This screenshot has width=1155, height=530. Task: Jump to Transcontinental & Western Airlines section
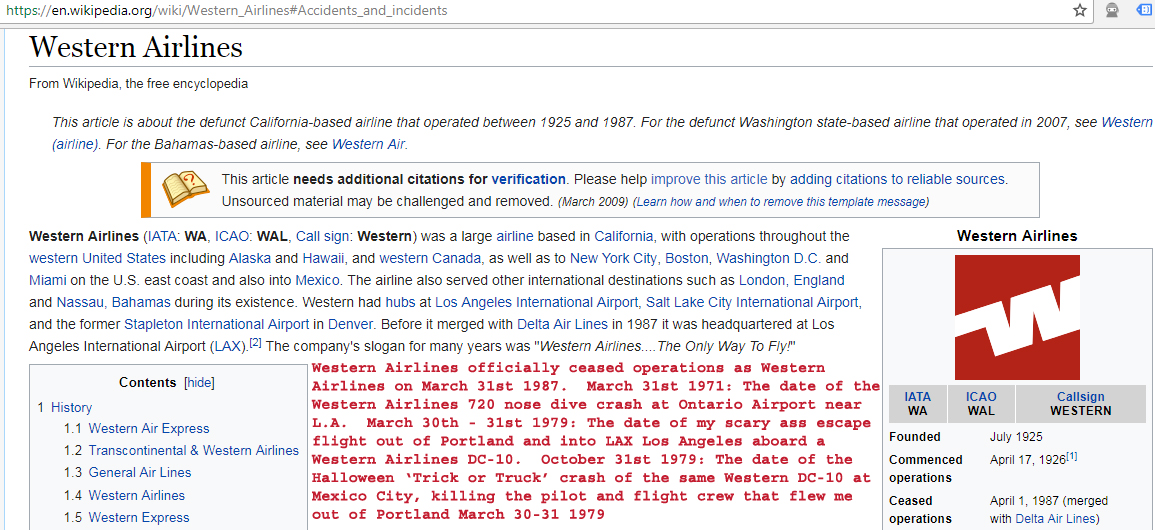click(x=193, y=450)
